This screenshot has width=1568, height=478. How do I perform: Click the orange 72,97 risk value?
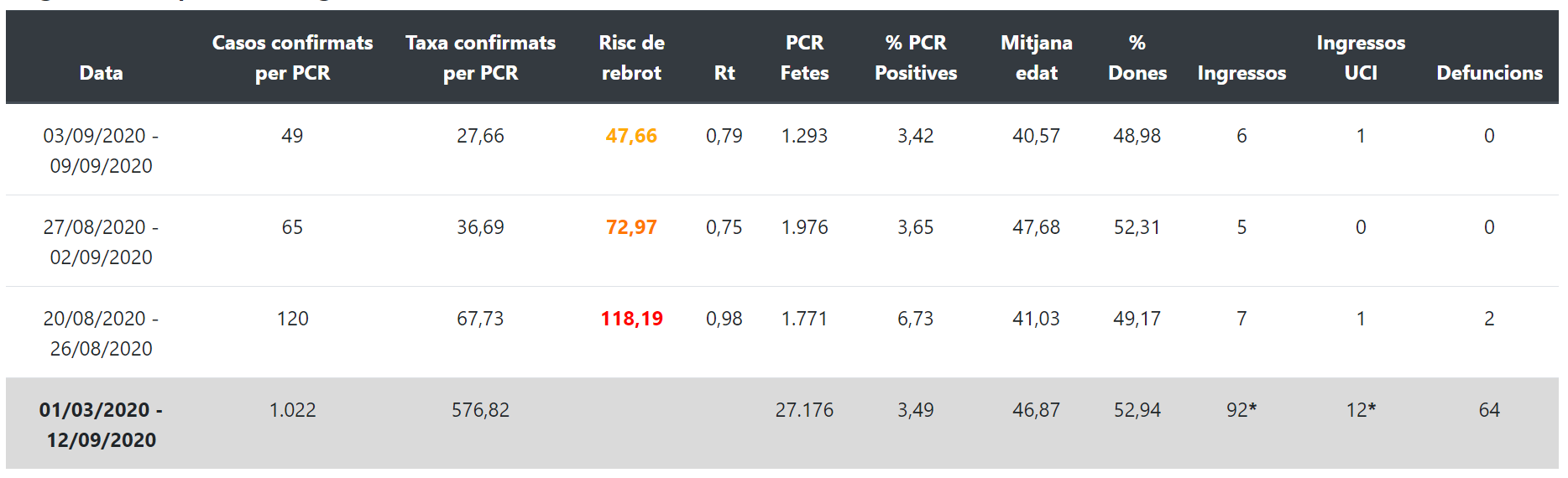click(631, 227)
